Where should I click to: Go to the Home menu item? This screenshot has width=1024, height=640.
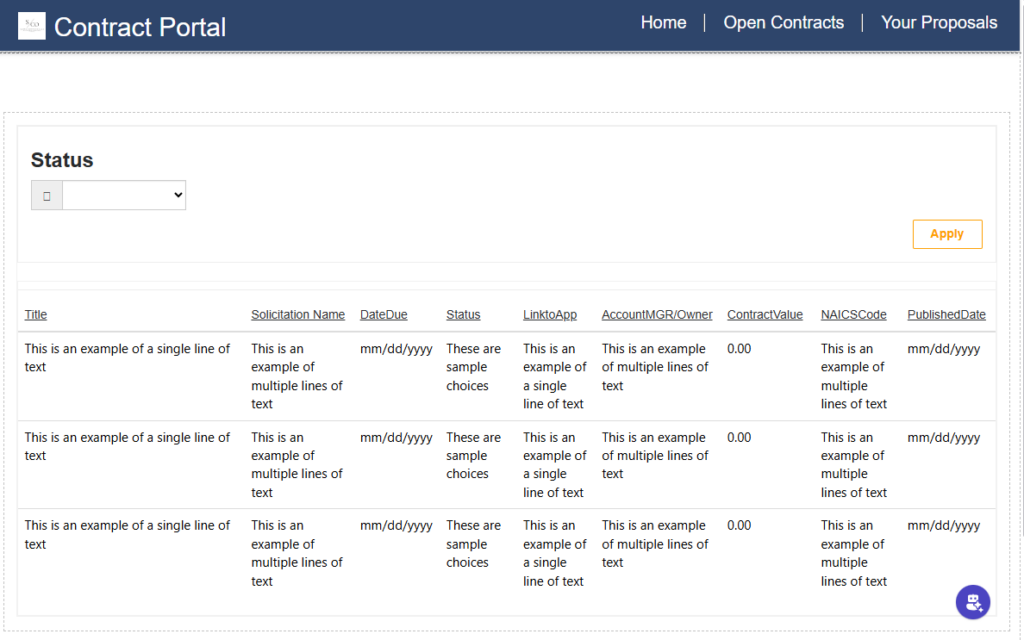point(663,23)
